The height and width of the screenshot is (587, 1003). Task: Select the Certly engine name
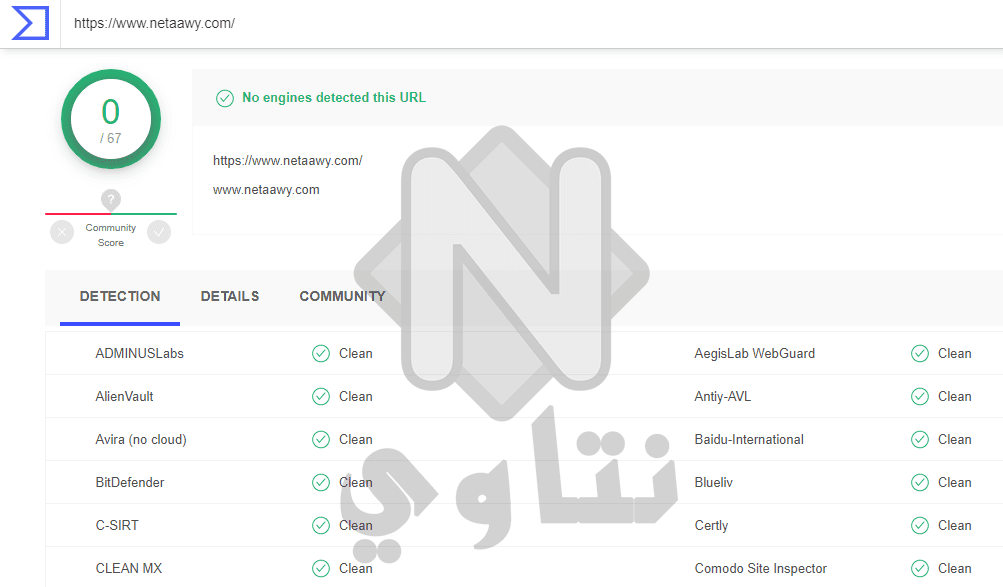pos(711,526)
